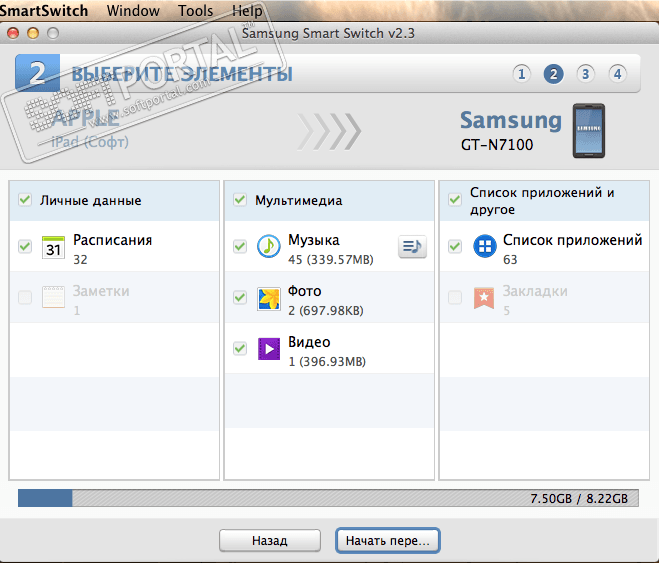Click the Назад button
The height and width of the screenshot is (563, 659).
270,540
